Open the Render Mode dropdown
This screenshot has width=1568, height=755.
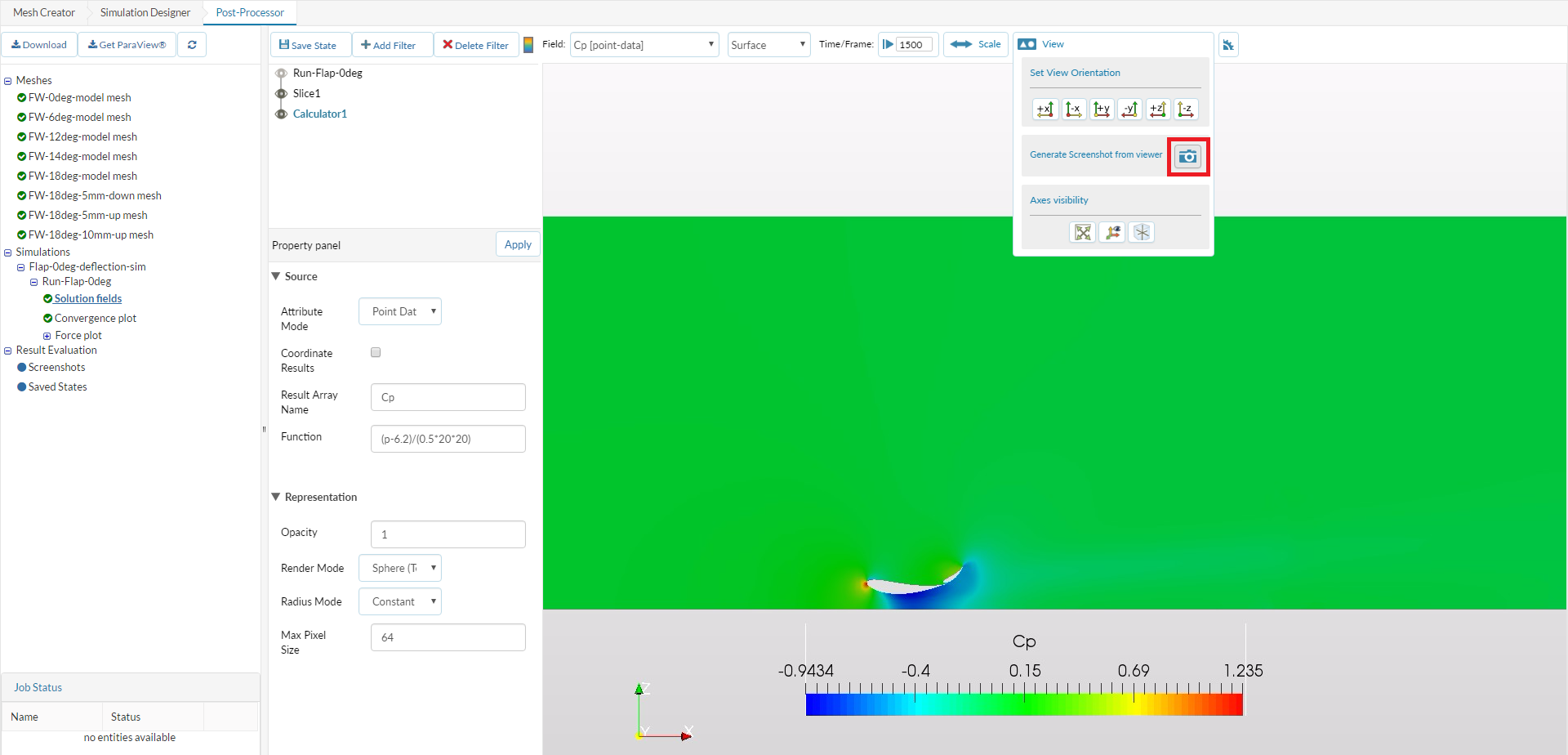pyautogui.click(x=400, y=568)
